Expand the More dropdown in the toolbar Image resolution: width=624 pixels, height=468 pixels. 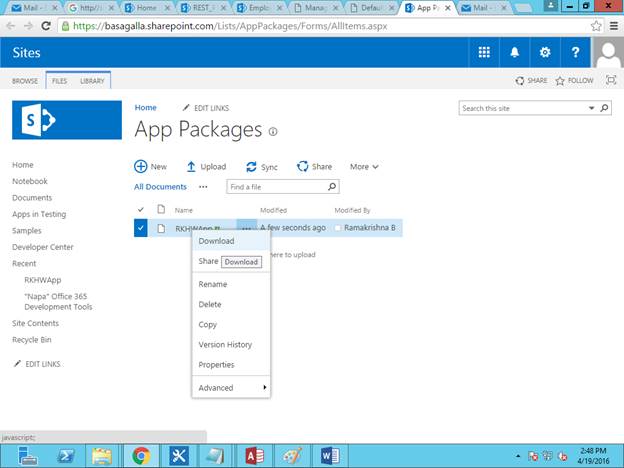tap(364, 167)
